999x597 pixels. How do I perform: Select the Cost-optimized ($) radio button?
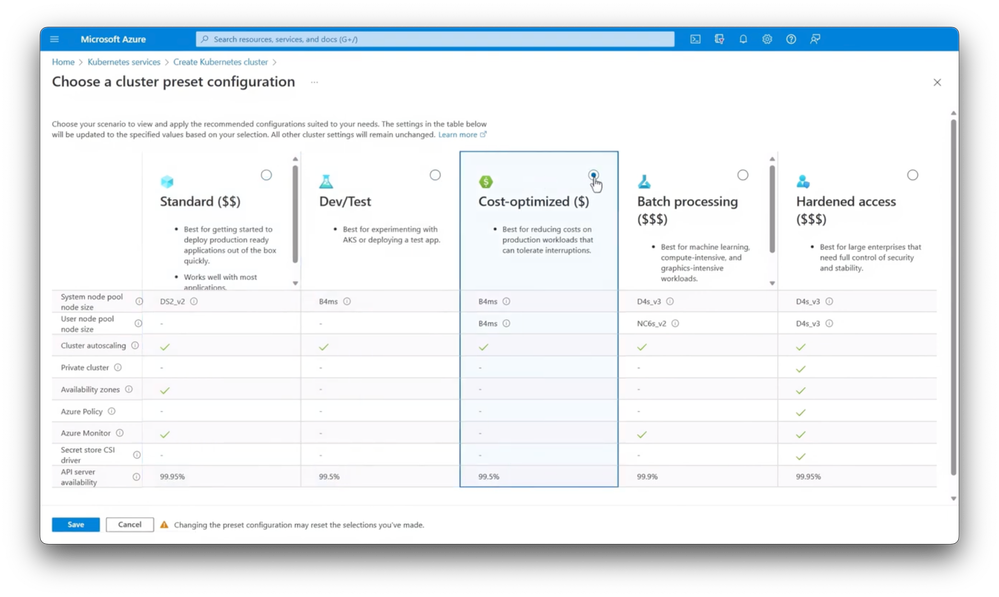click(593, 175)
